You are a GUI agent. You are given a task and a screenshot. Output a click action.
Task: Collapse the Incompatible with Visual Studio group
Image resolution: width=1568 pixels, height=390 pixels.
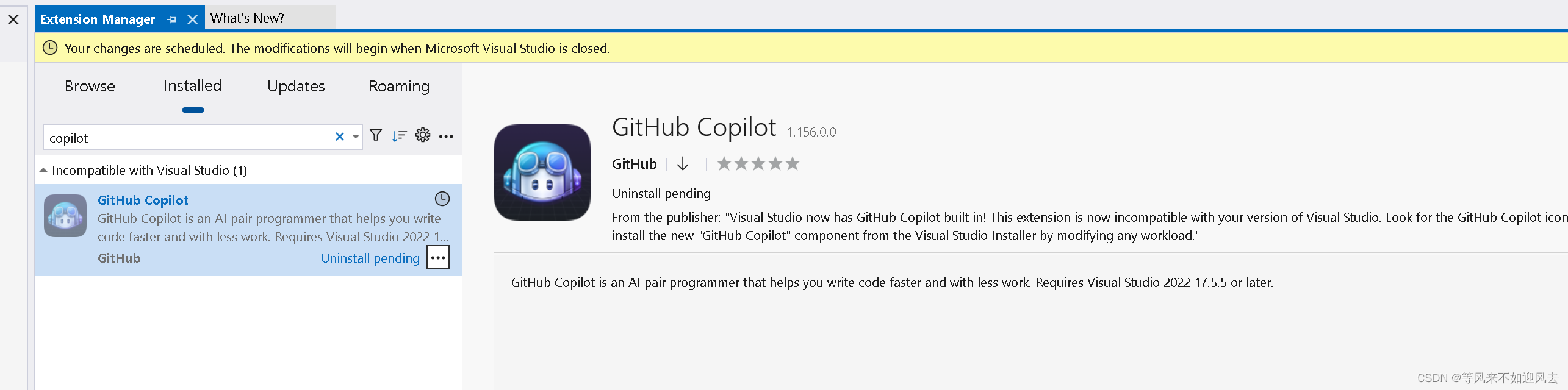pos(43,171)
